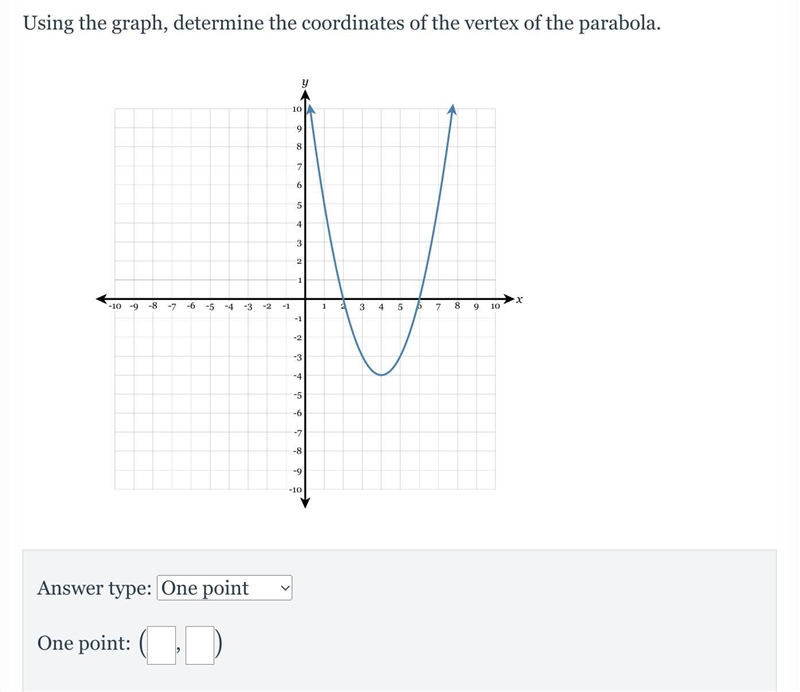The height and width of the screenshot is (692, 800).
Task: Click the -10 label on the y-axis
Action: tap(295, 489)
